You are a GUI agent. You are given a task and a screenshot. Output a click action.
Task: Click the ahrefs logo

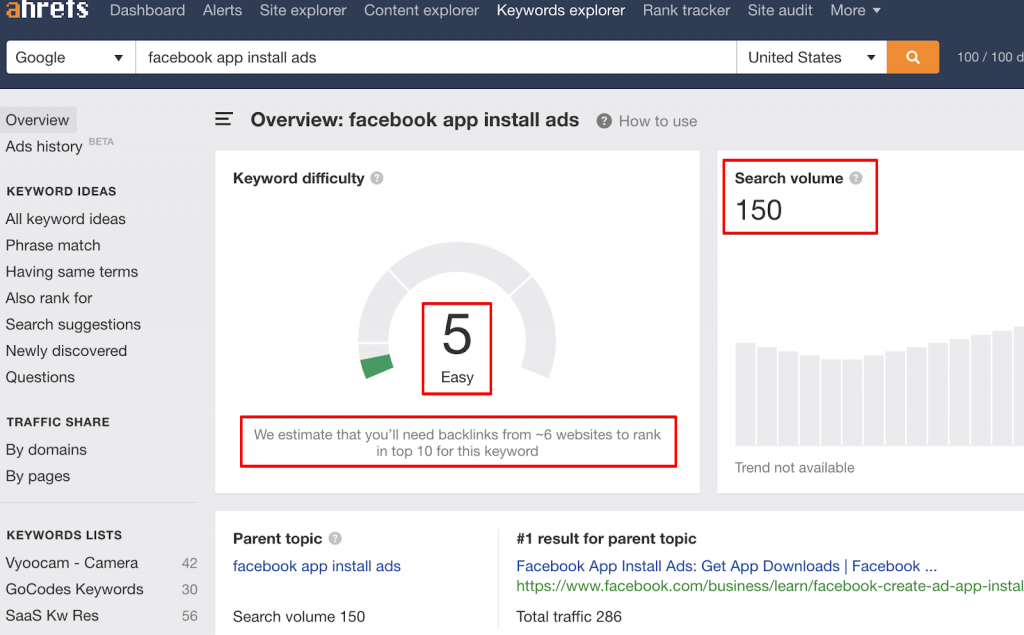[x=47, y=10]
